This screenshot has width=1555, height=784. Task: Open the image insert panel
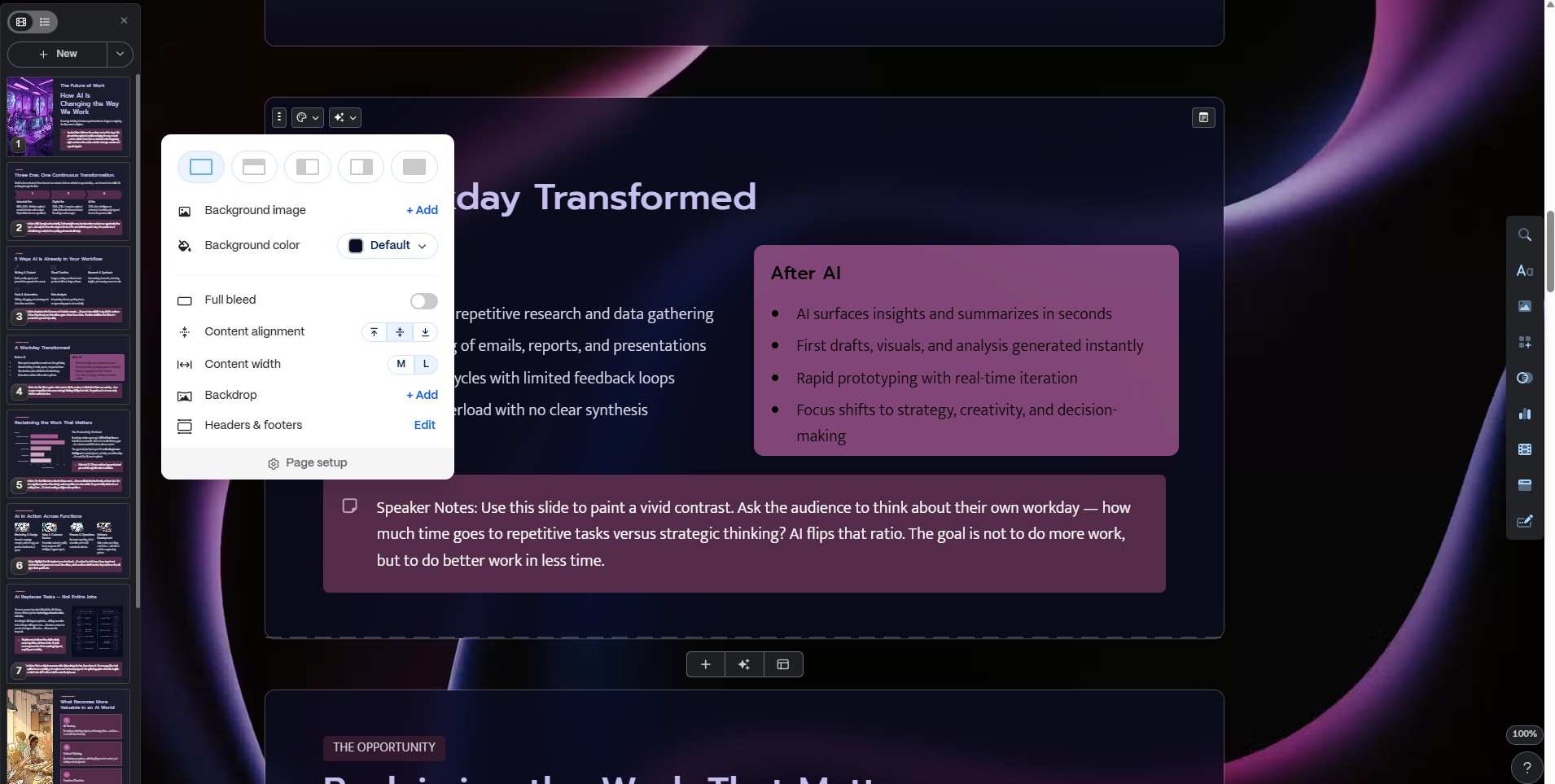pyautogui.click(x=1525, y=306)
